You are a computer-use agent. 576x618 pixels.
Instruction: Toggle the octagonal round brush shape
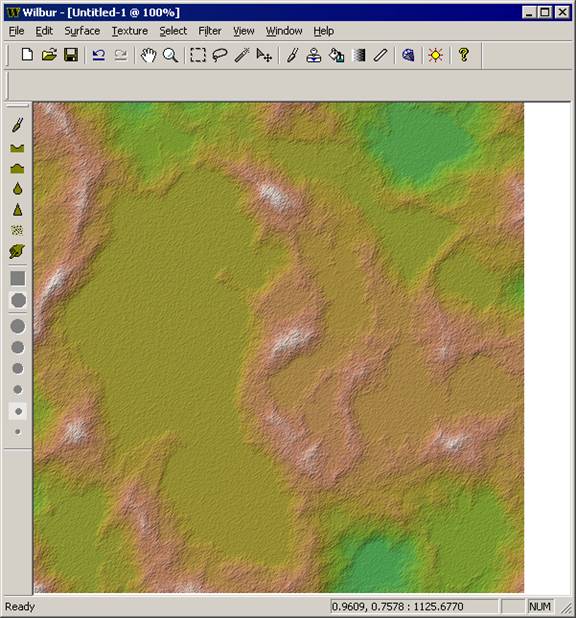(18, 300)
